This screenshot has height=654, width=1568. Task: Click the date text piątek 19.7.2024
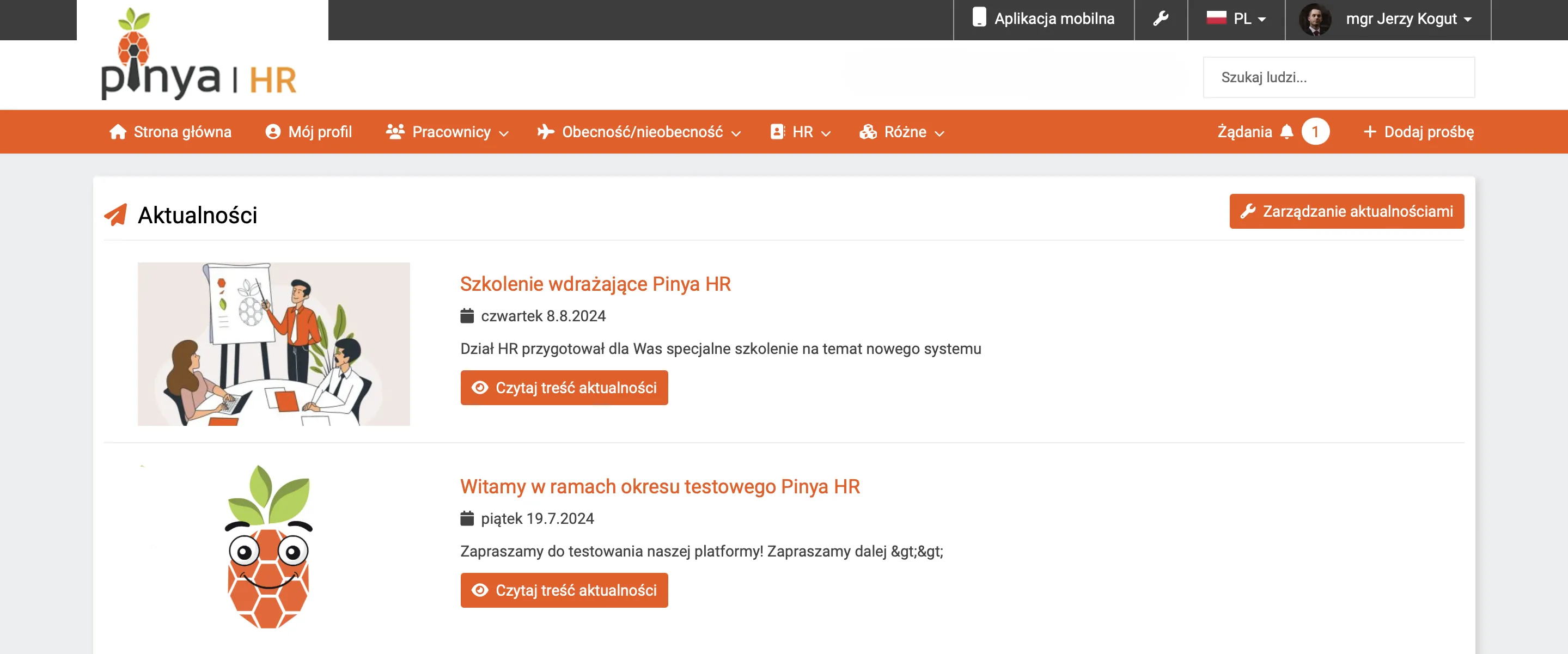pyautogui.click(x=537, y=518)
